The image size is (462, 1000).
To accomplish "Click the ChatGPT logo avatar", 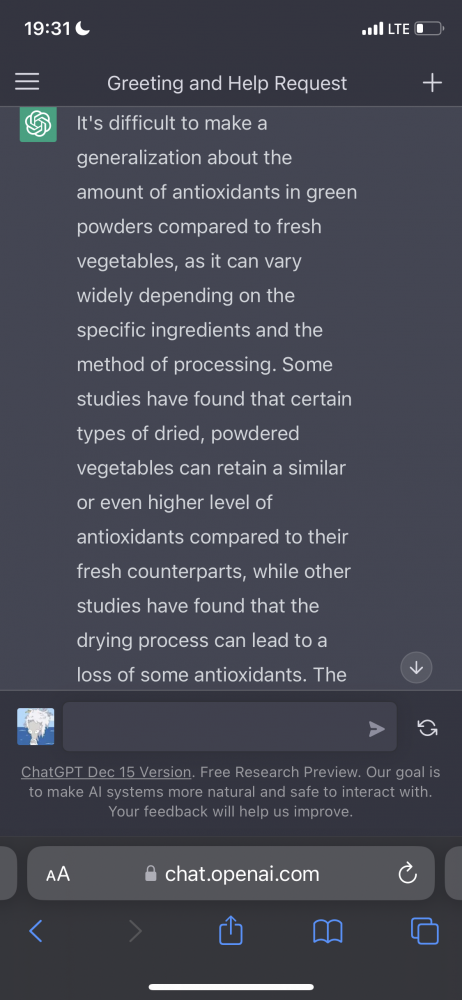I will pyautogui.click(x=38, y=124).
